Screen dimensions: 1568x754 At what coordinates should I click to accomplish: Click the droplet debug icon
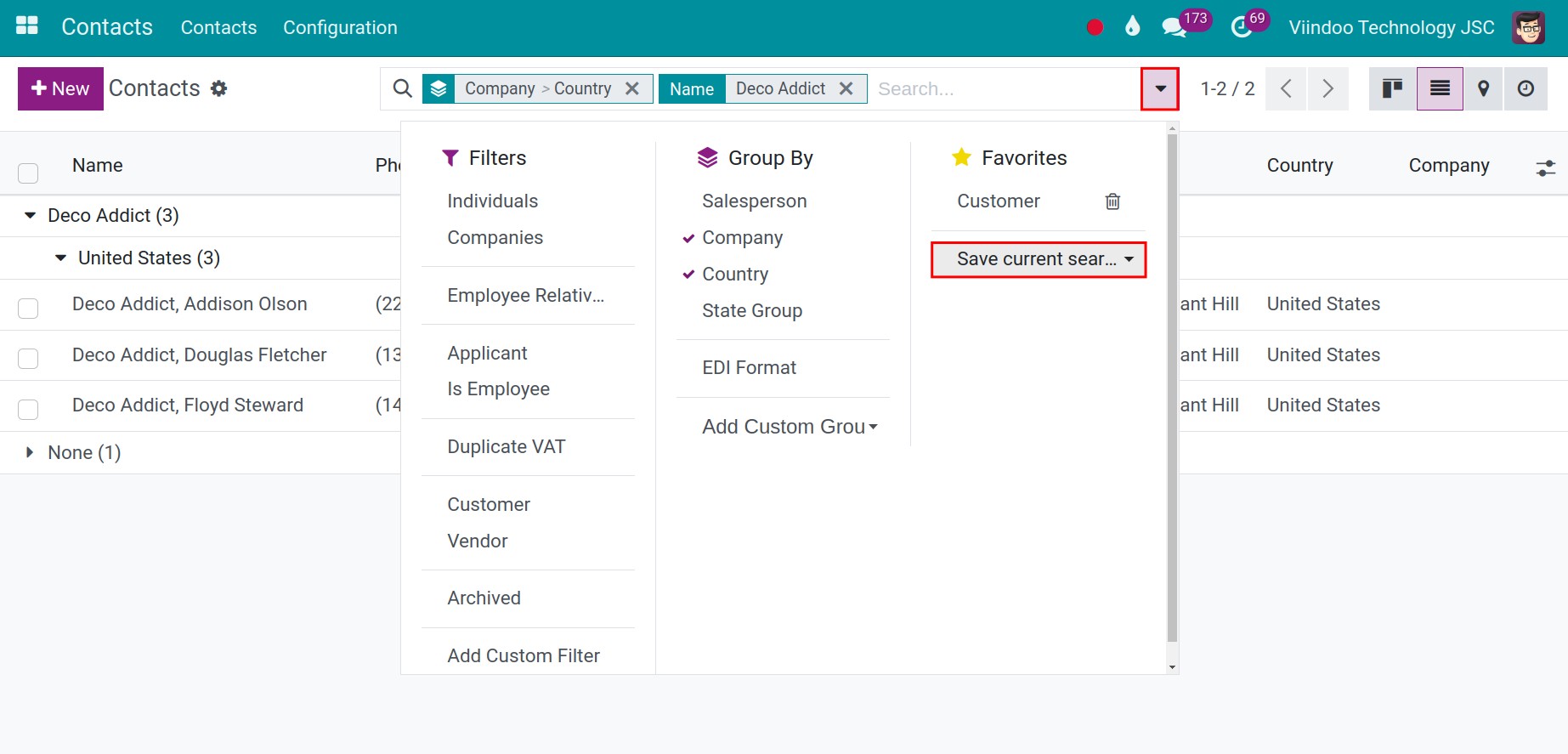click(1132, 26)
